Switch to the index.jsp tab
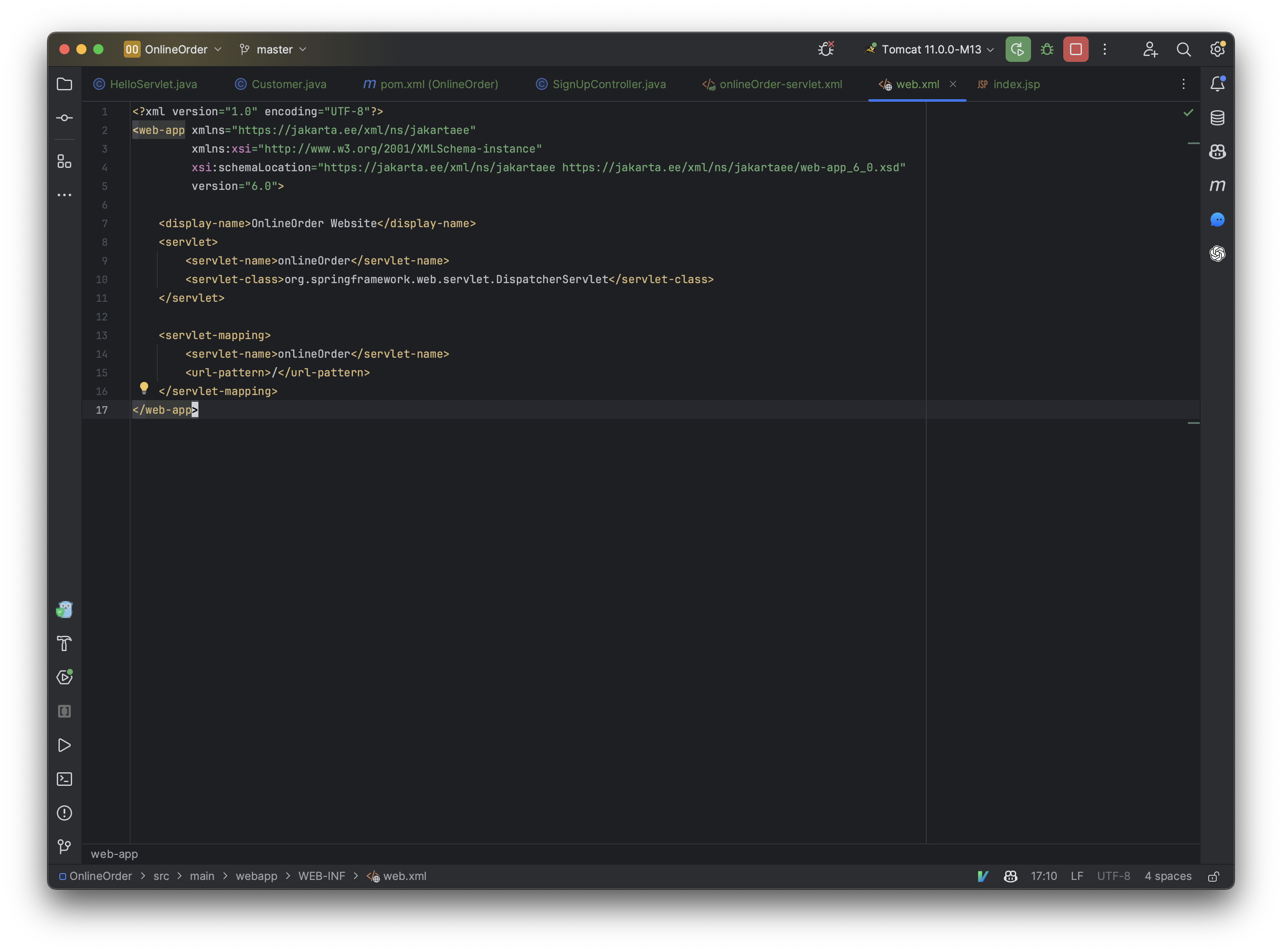1282x952 pixels. [1016, 84]
